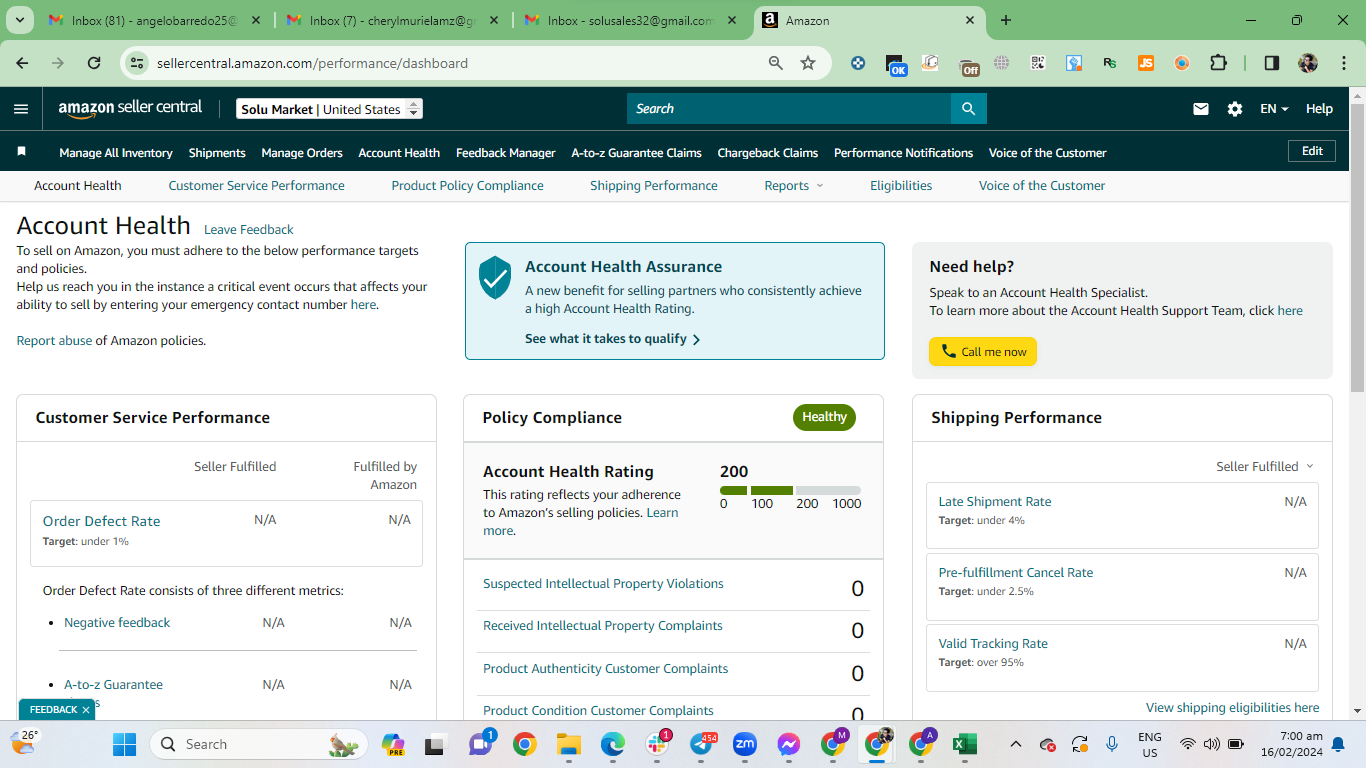The width and height of the screenshot is (1366, 768).
Task: Open Telegram from the taskbar
Action: click(701, 744)
